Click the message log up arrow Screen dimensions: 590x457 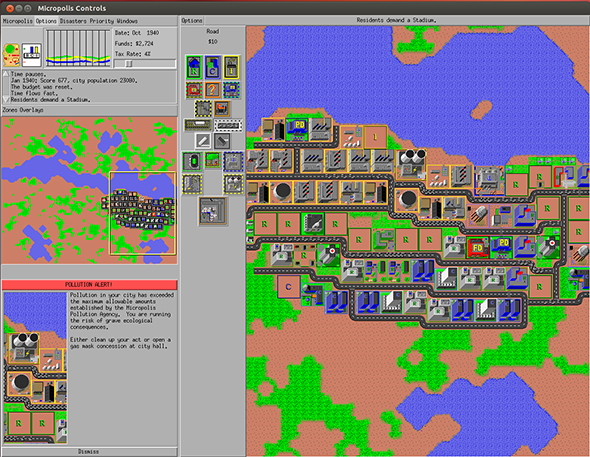tap(6, 74)
